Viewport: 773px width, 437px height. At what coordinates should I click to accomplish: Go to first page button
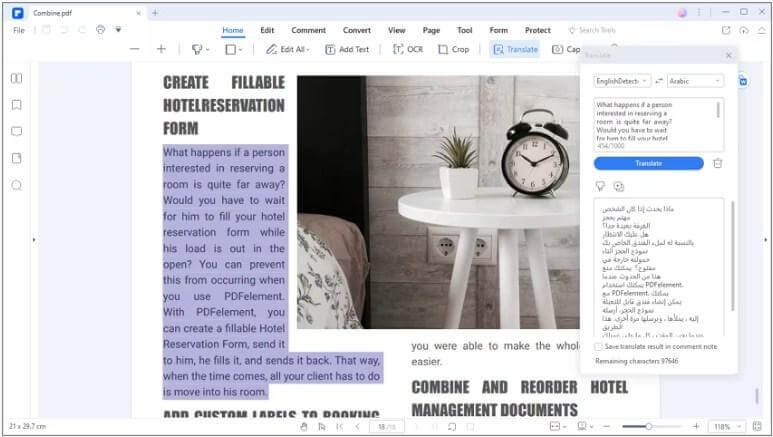[340, 427]
